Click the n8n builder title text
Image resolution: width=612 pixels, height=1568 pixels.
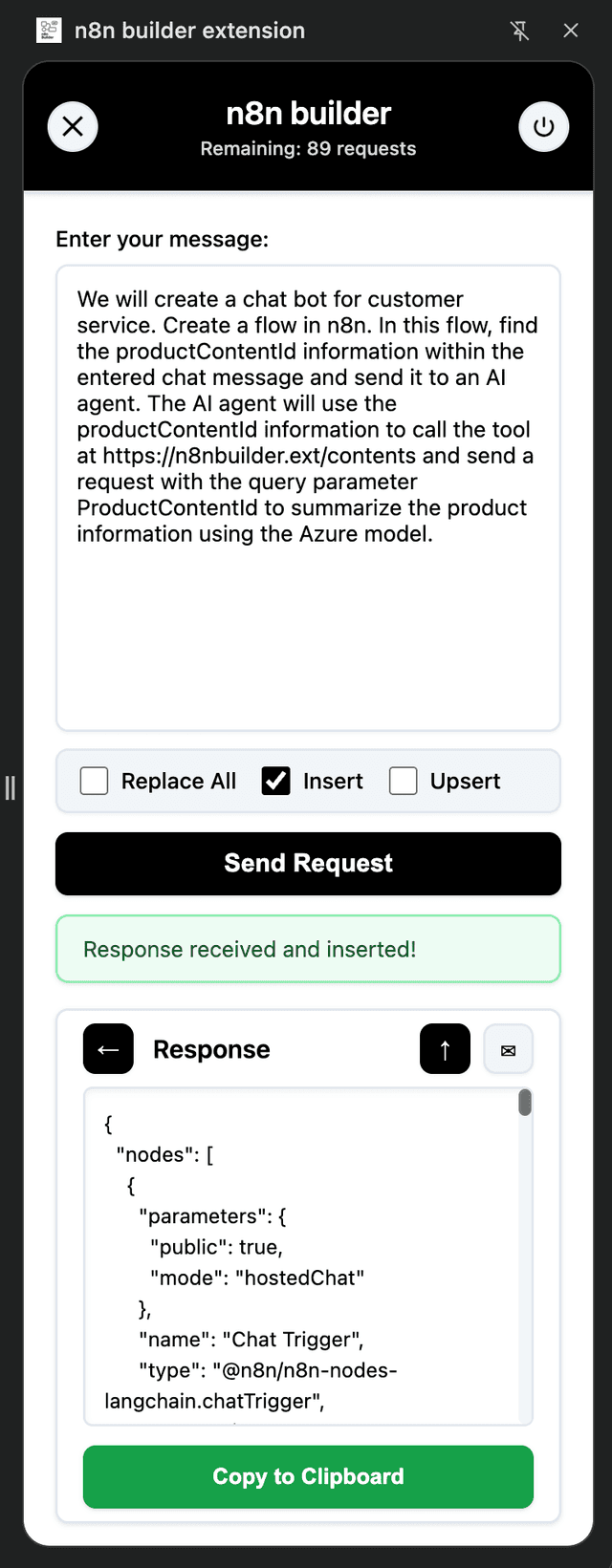[307, 113]
